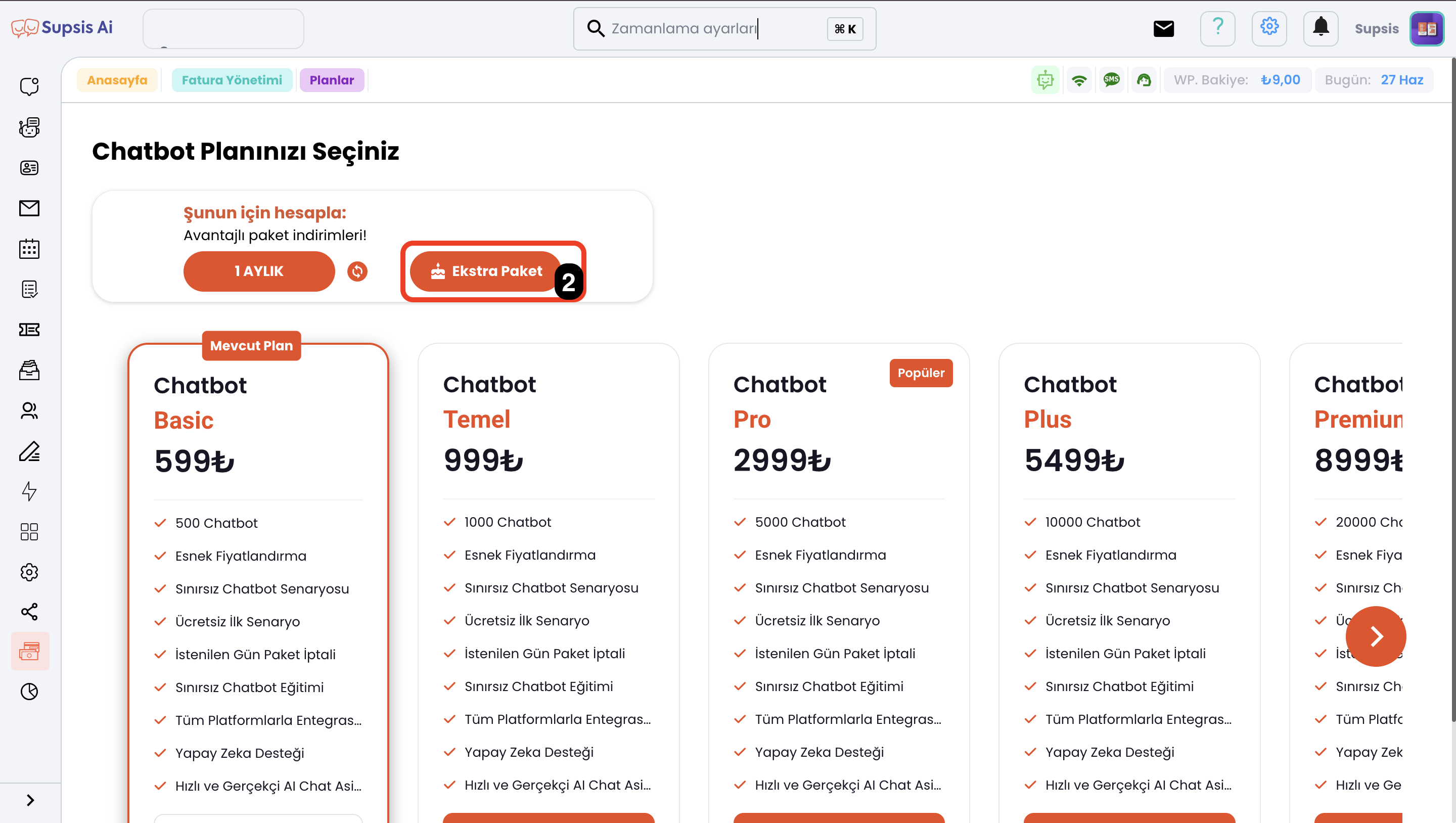Click the SMS status icon
Image resolution: width=1456 pixels, height=823 pixels.
(x=1111, y=80)
